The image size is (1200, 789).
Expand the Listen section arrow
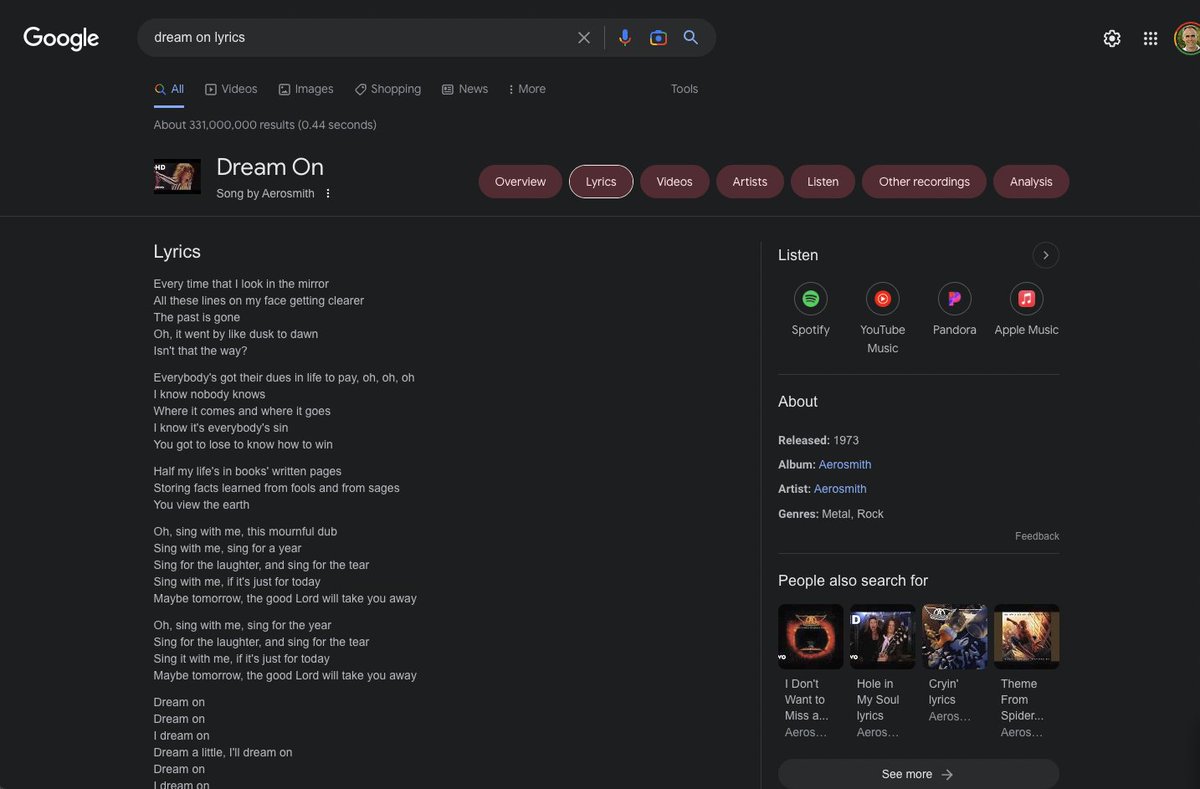click(x=1046, y=255)
